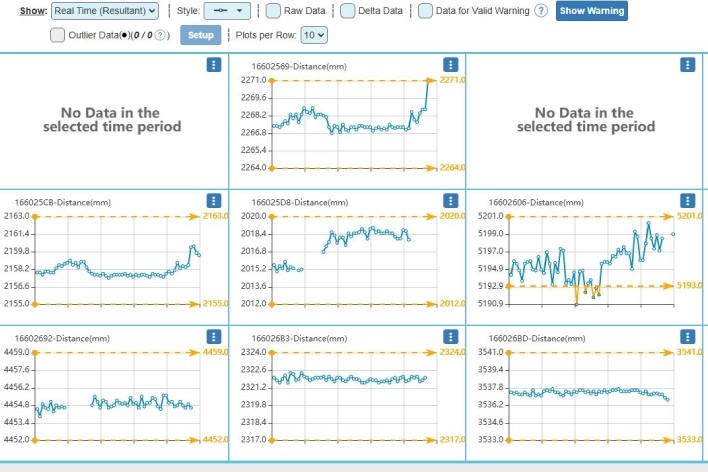The image size is (708, 472).
Task: Open menu icon for plot 166025CB
Action: 213,201
